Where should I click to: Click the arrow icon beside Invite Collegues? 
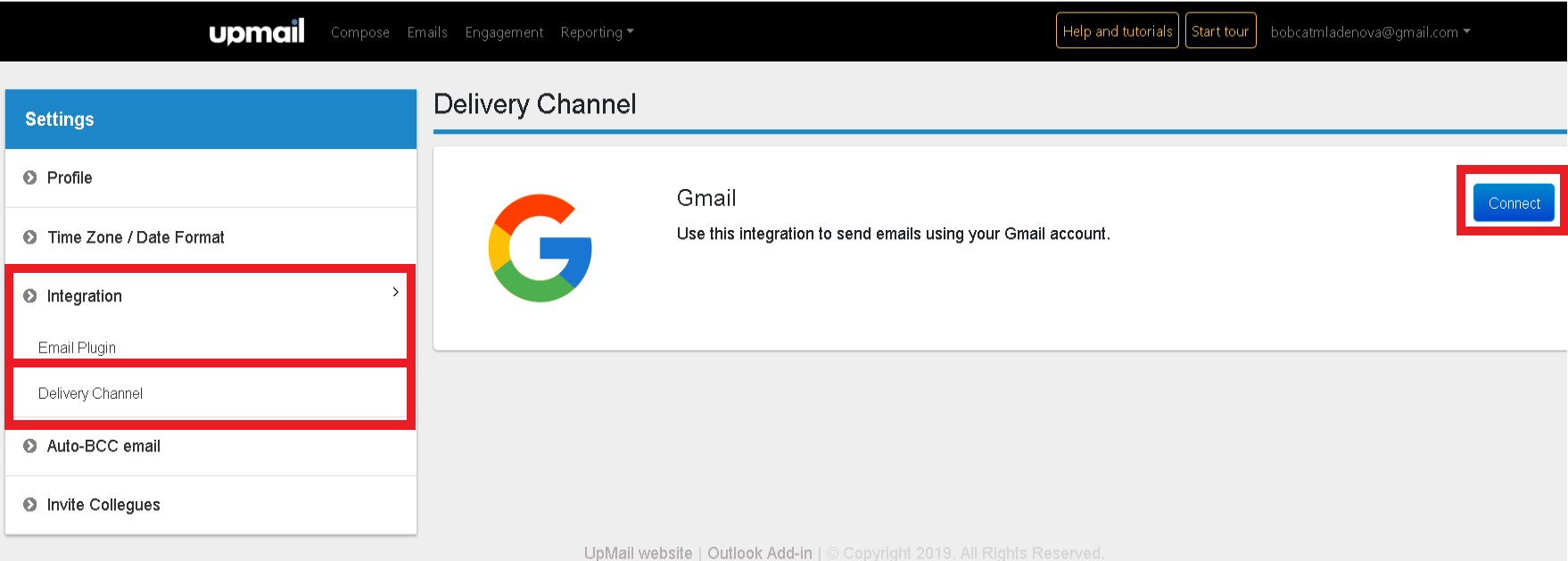pos(30,505)
